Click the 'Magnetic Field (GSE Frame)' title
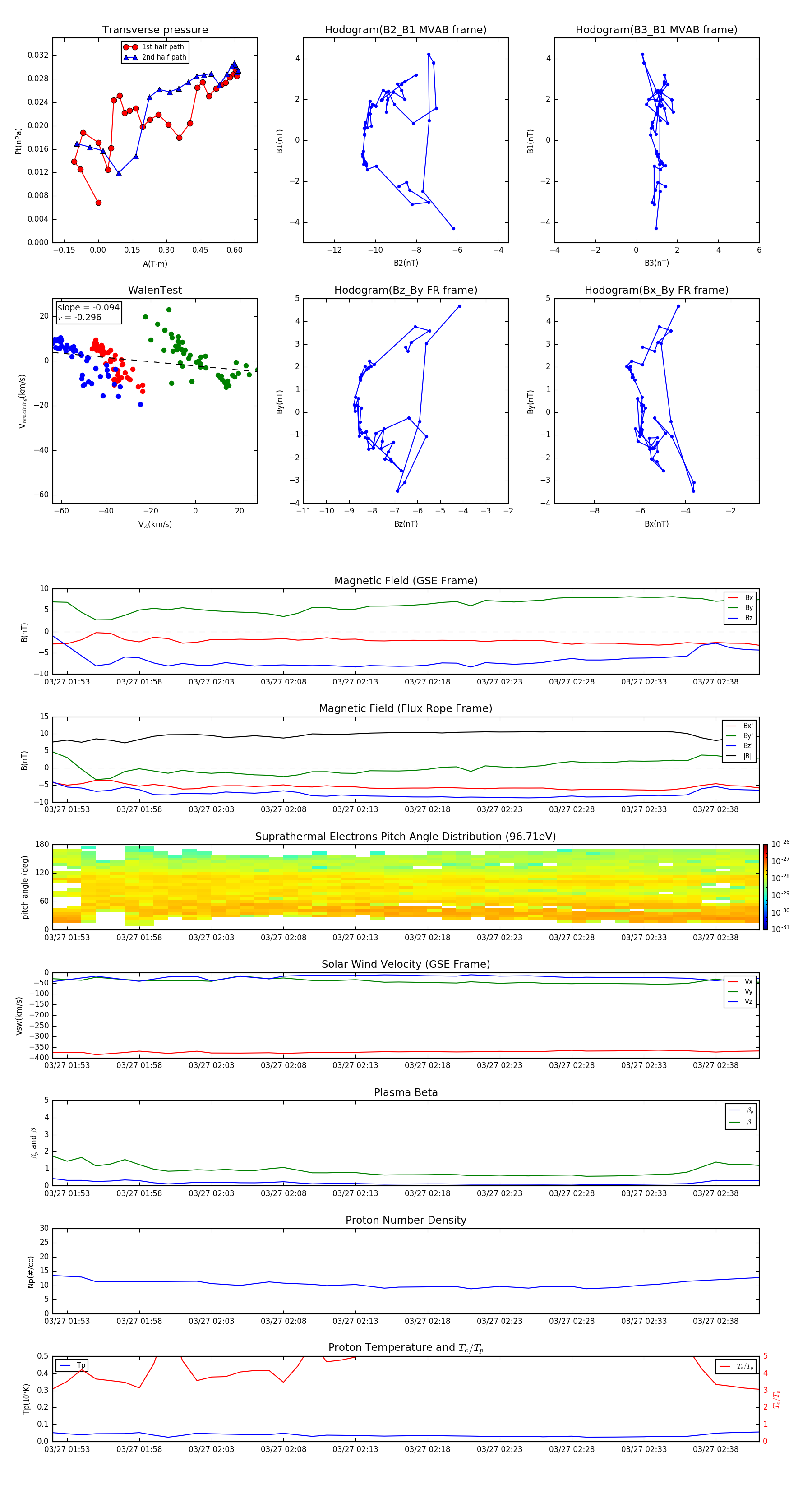The width and height of the screenshot is (812, 1489). (406, 581)
